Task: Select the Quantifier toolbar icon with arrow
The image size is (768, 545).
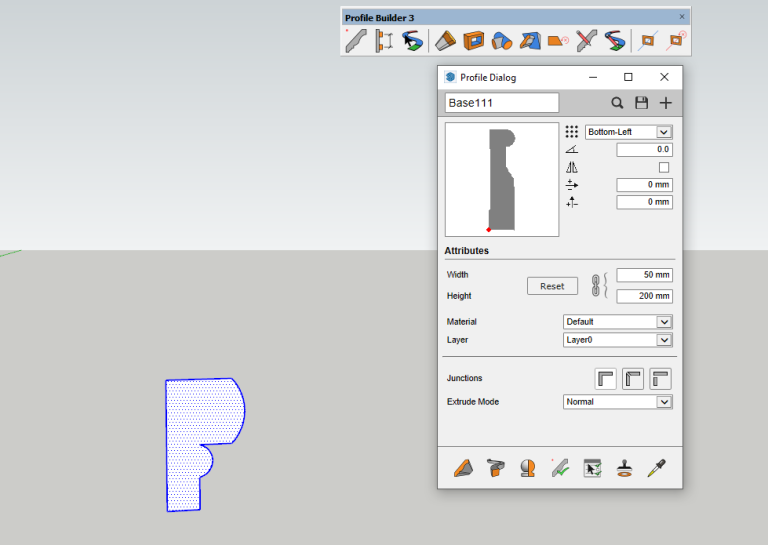Action: point(412,41)
